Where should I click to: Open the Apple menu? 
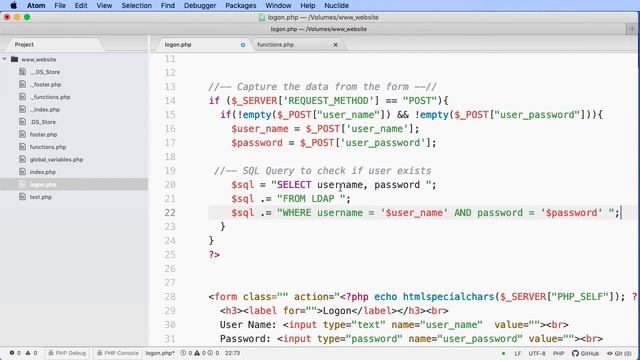[x=13, y=6]
